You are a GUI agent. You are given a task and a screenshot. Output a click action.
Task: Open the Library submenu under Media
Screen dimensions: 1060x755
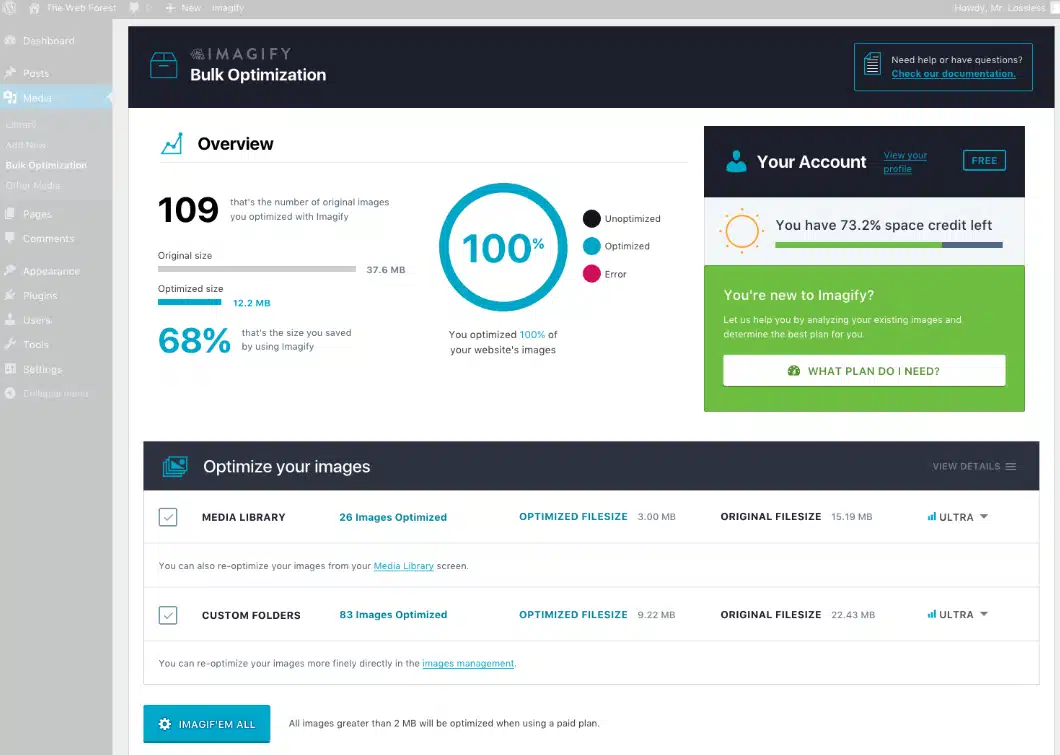(x=21, y=124)
